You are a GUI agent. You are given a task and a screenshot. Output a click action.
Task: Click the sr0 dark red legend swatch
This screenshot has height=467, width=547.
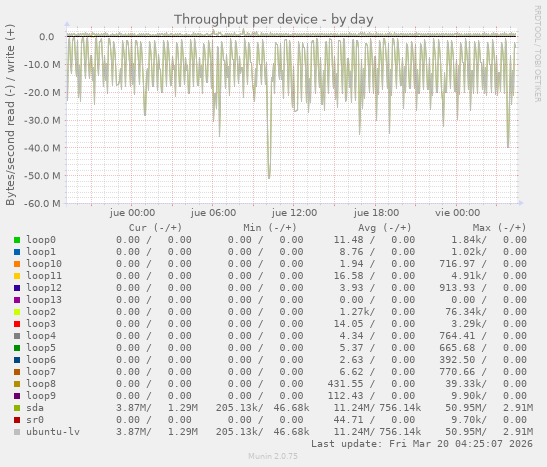[17, 420]
